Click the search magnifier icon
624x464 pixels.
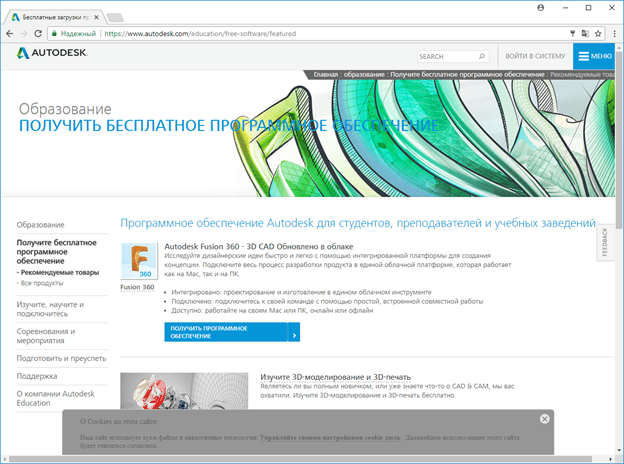tap(482, 56)
